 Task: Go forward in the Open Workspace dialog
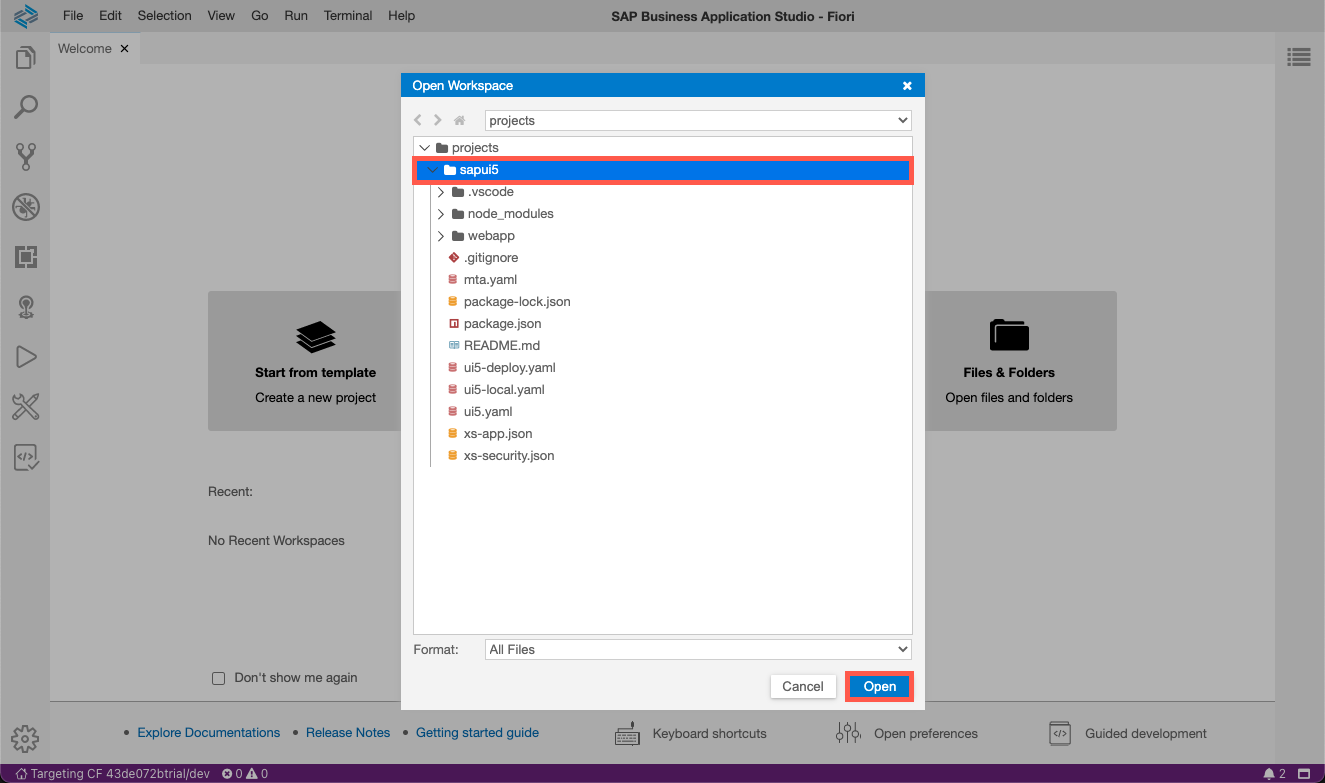pos(437,120)
